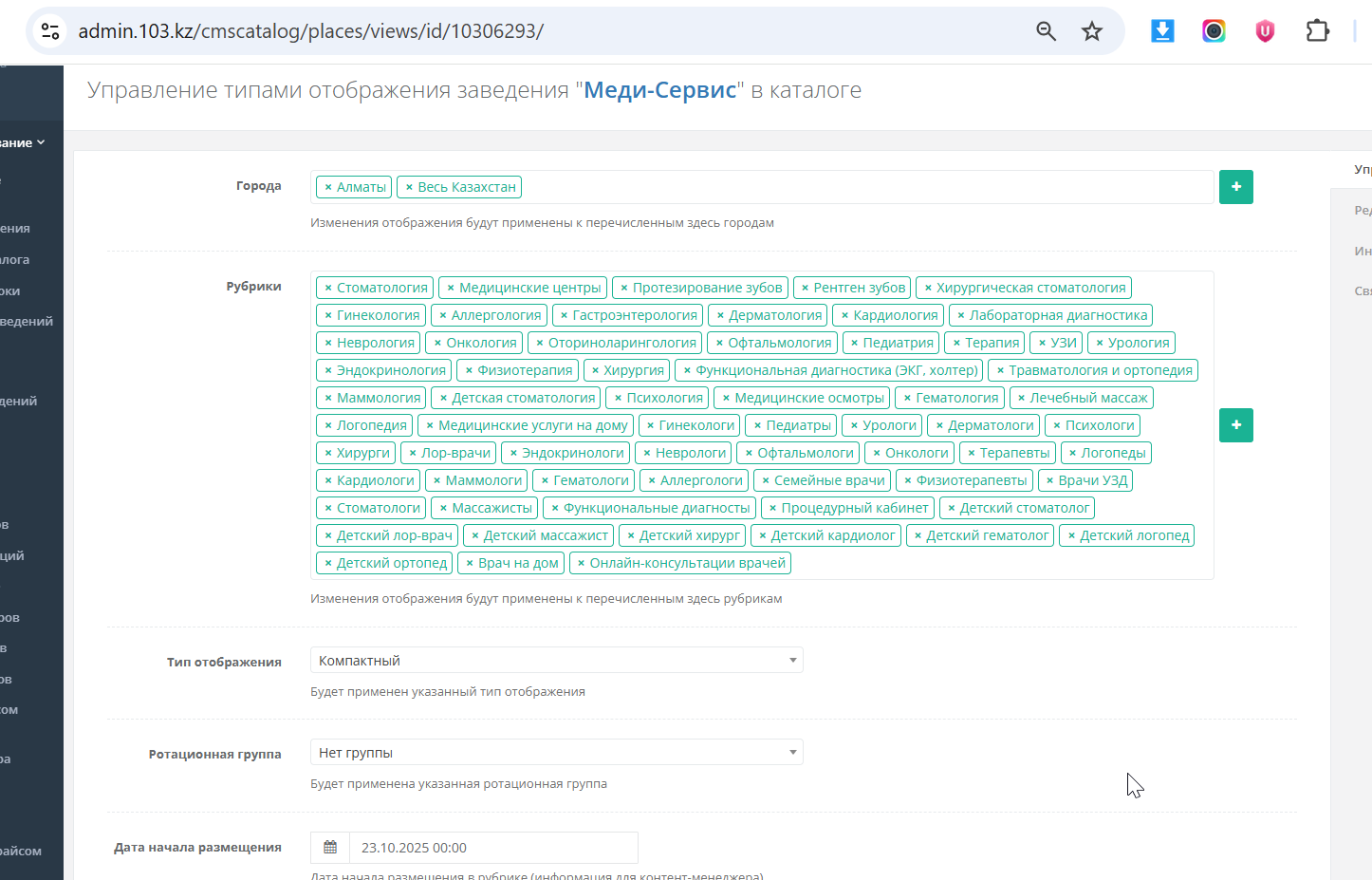The width and height of the screenshot is (1372, 880).
Task: Open the Ротационная группа dropdown
Action: [556, 753]
